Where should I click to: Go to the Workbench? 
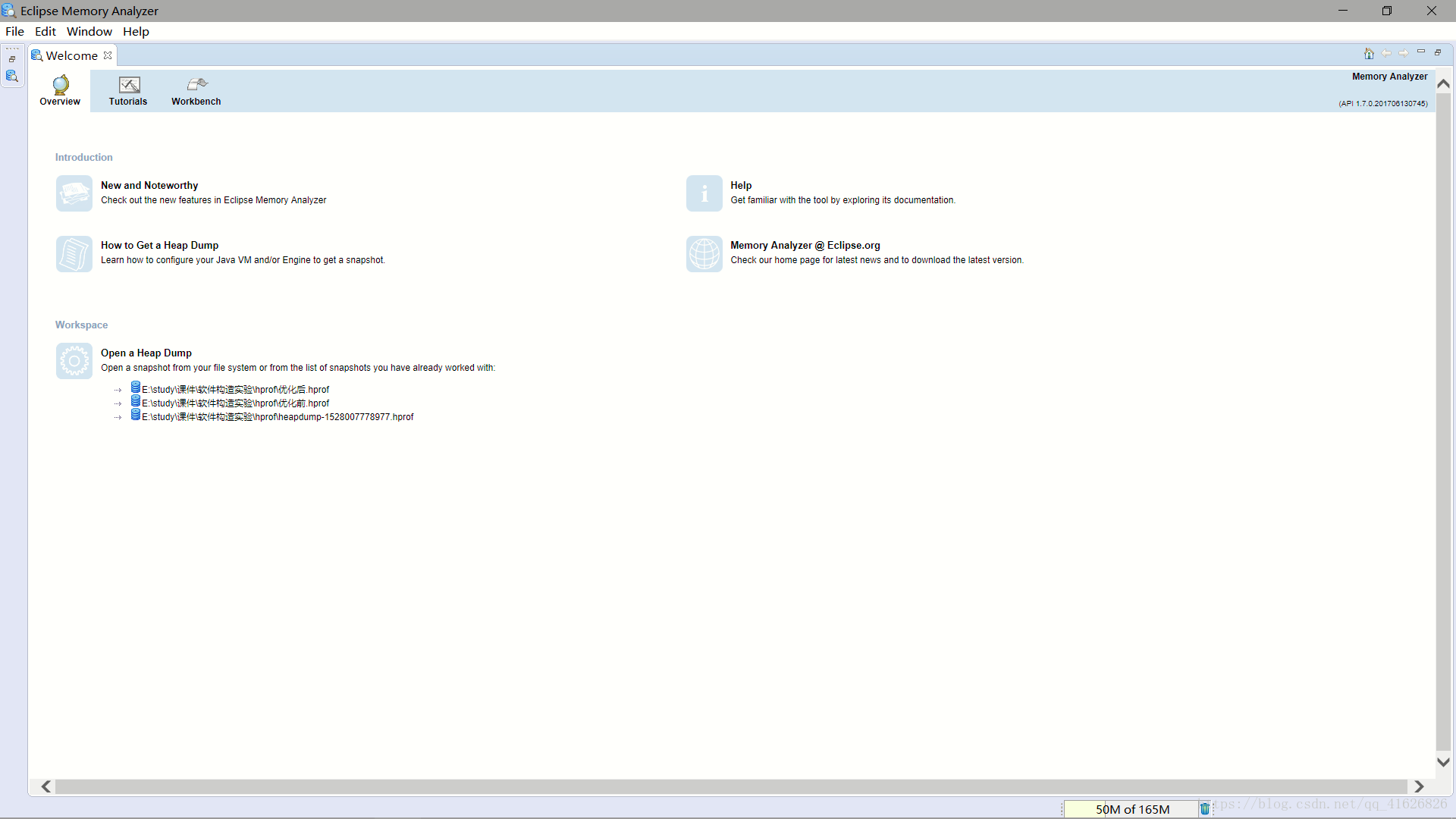pos(196,91)
